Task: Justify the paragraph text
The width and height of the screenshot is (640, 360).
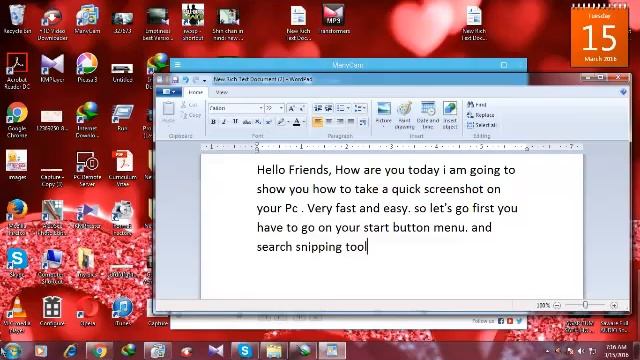Action: [x=351, y=122]
